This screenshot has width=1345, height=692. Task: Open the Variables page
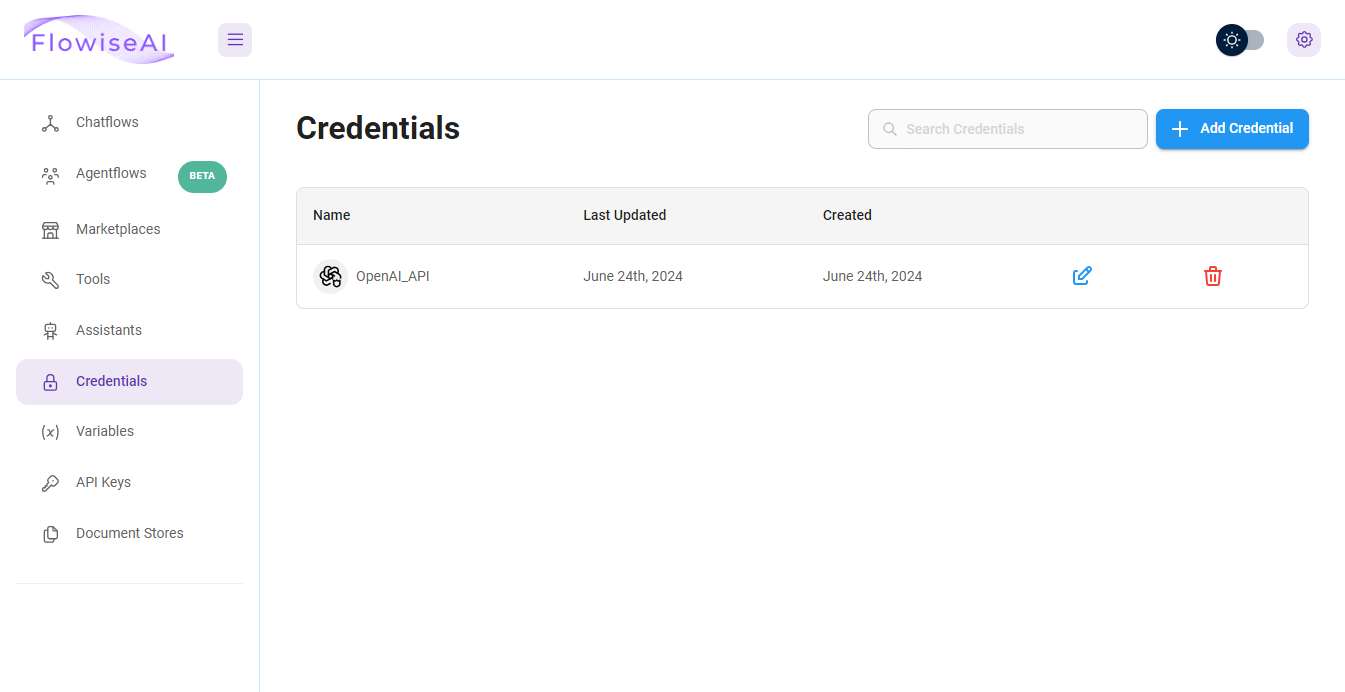pyautogui.click(x=129, y=432)
